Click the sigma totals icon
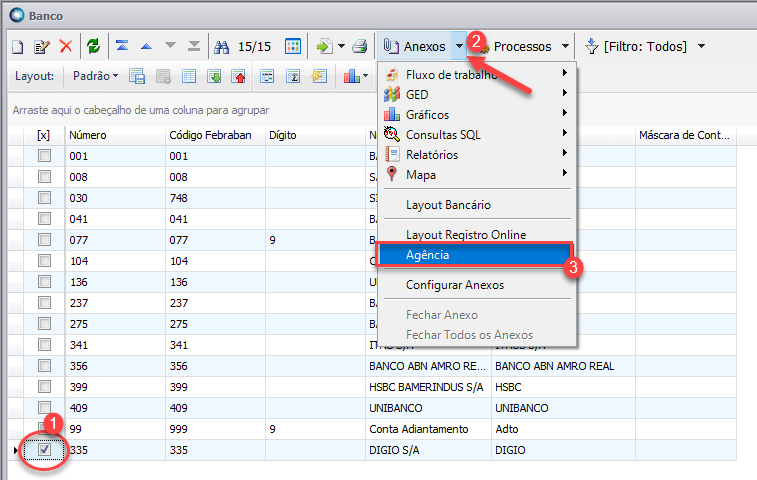The height and width of the screenshot is (480, 757). tap(293, 76)
